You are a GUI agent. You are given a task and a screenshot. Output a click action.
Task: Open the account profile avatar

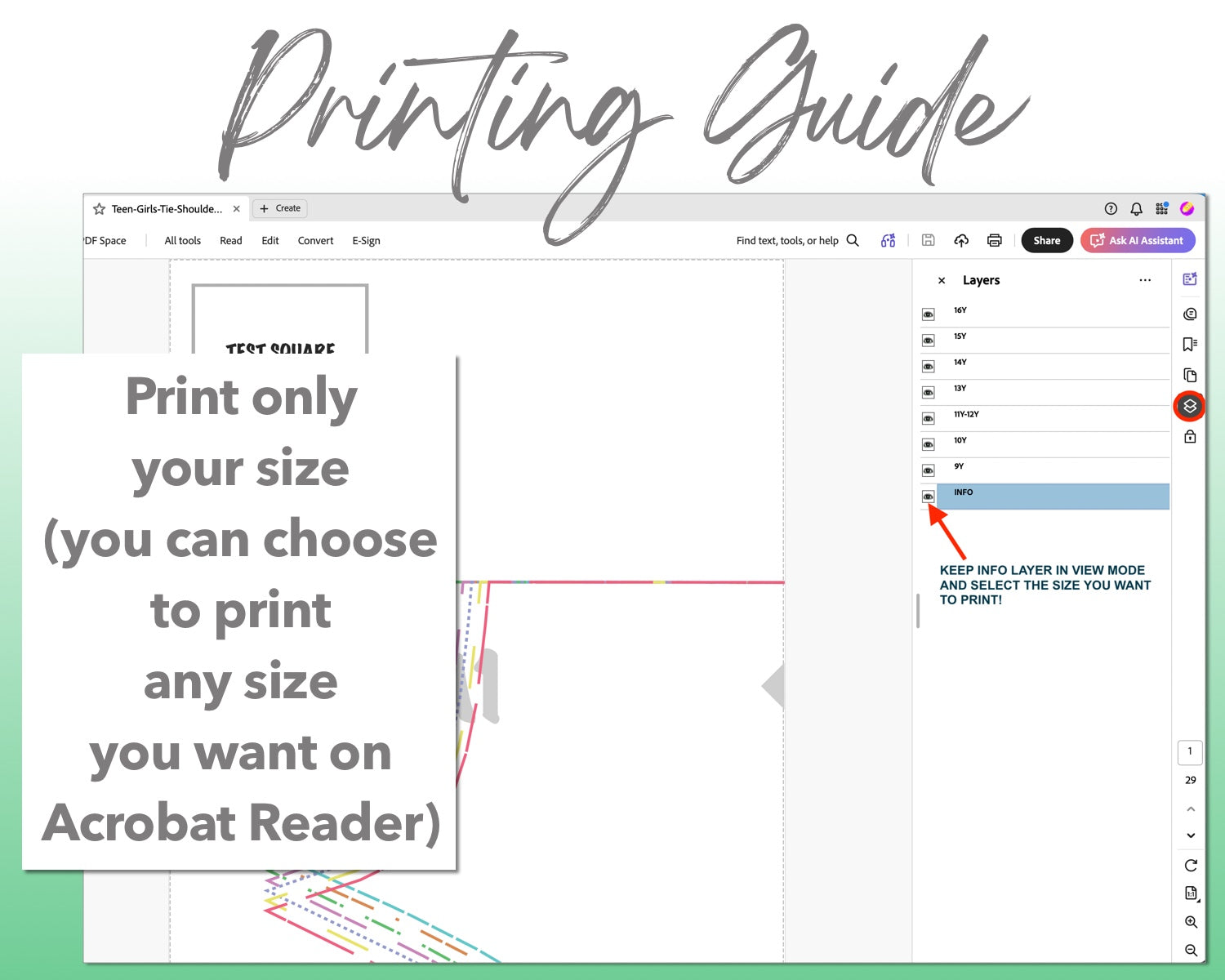click(1187, 209)
